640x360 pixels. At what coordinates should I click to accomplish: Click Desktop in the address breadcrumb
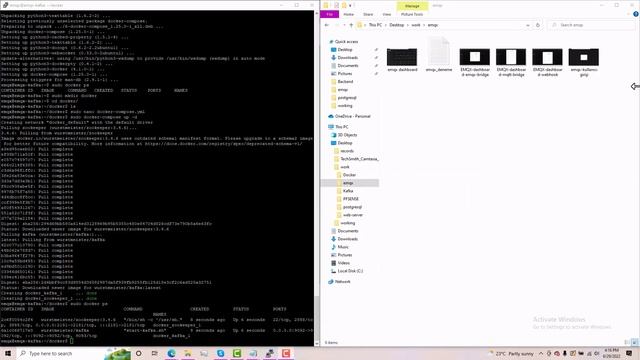pos(396,25)
